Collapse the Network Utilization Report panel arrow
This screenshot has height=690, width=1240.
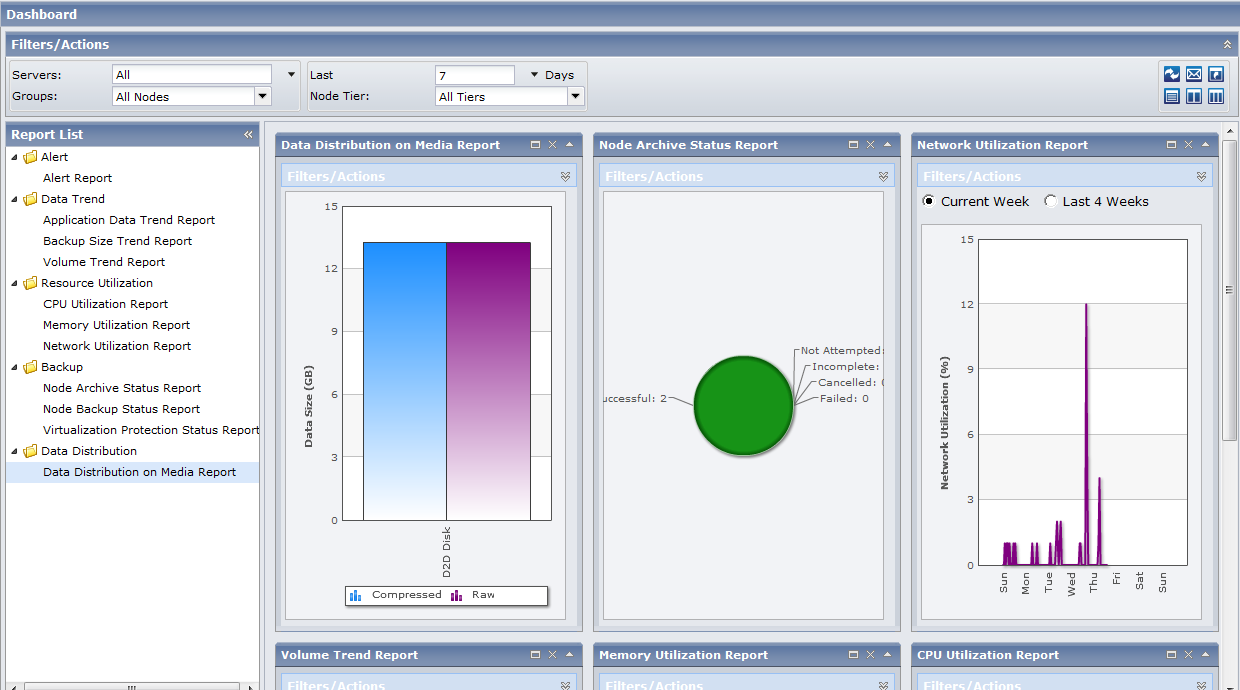pos(1205,144)
